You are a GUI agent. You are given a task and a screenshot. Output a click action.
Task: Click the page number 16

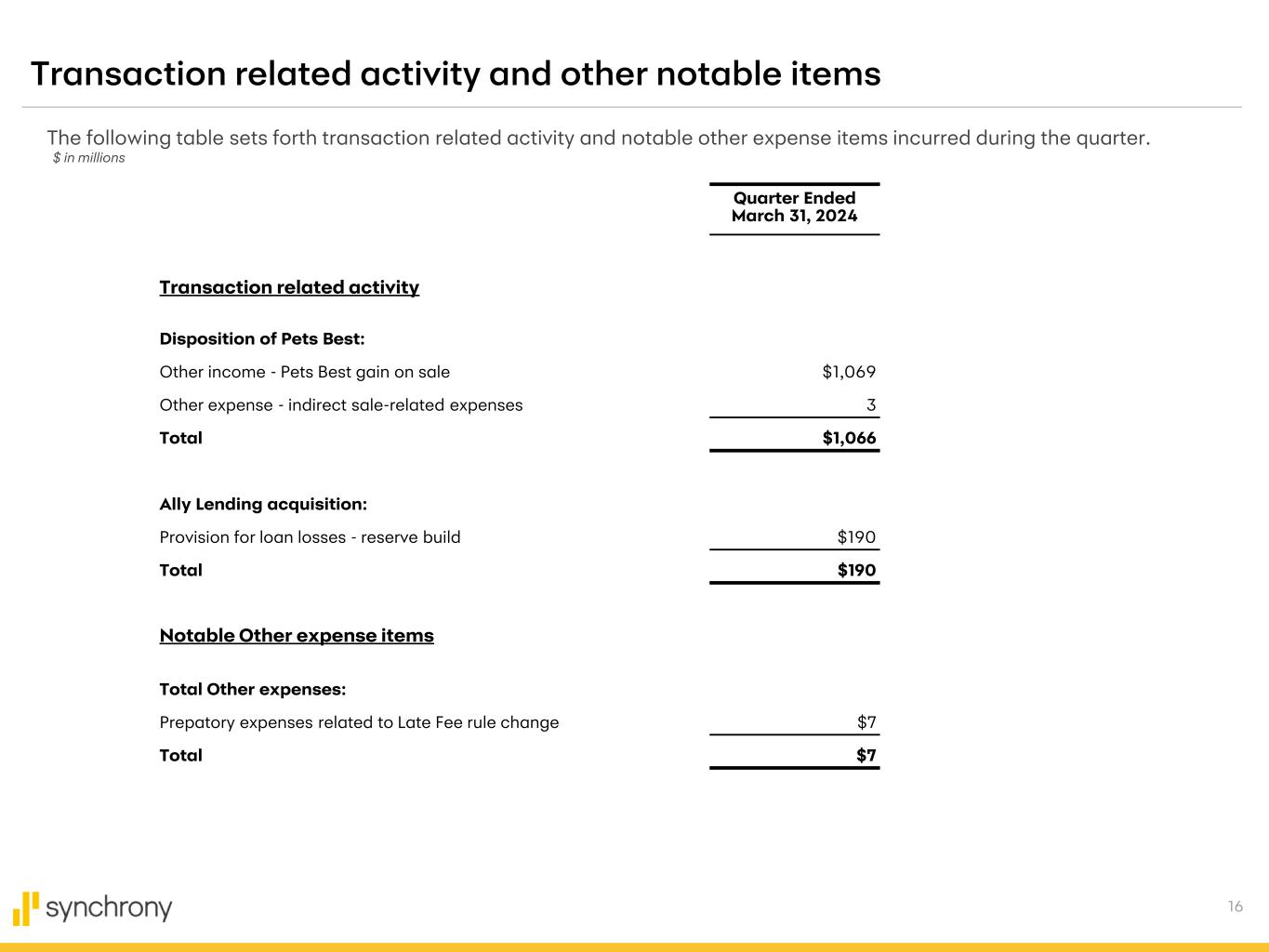click(x=1235, y=906)
